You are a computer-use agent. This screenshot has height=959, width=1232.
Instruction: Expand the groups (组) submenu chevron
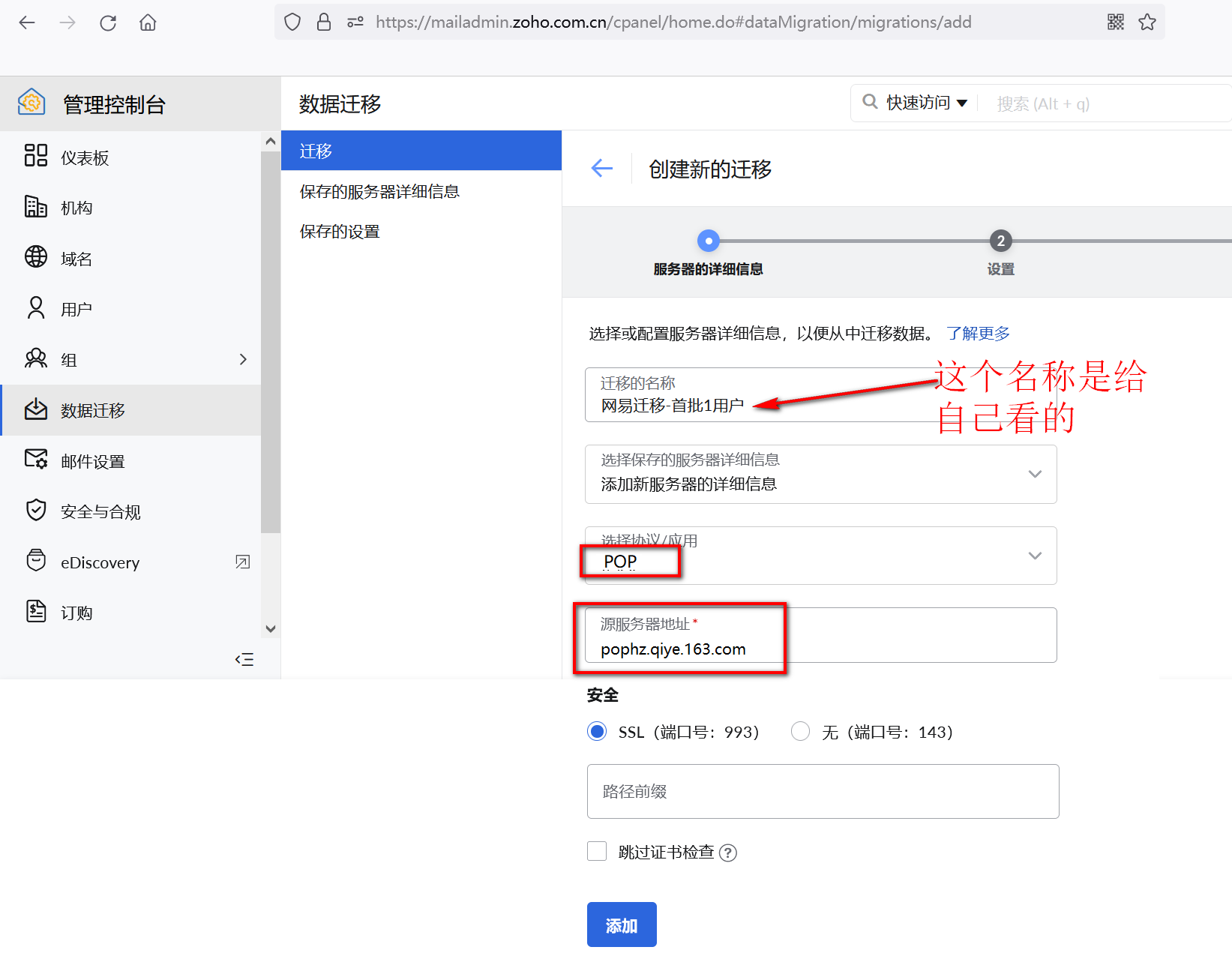pos(242,359)
